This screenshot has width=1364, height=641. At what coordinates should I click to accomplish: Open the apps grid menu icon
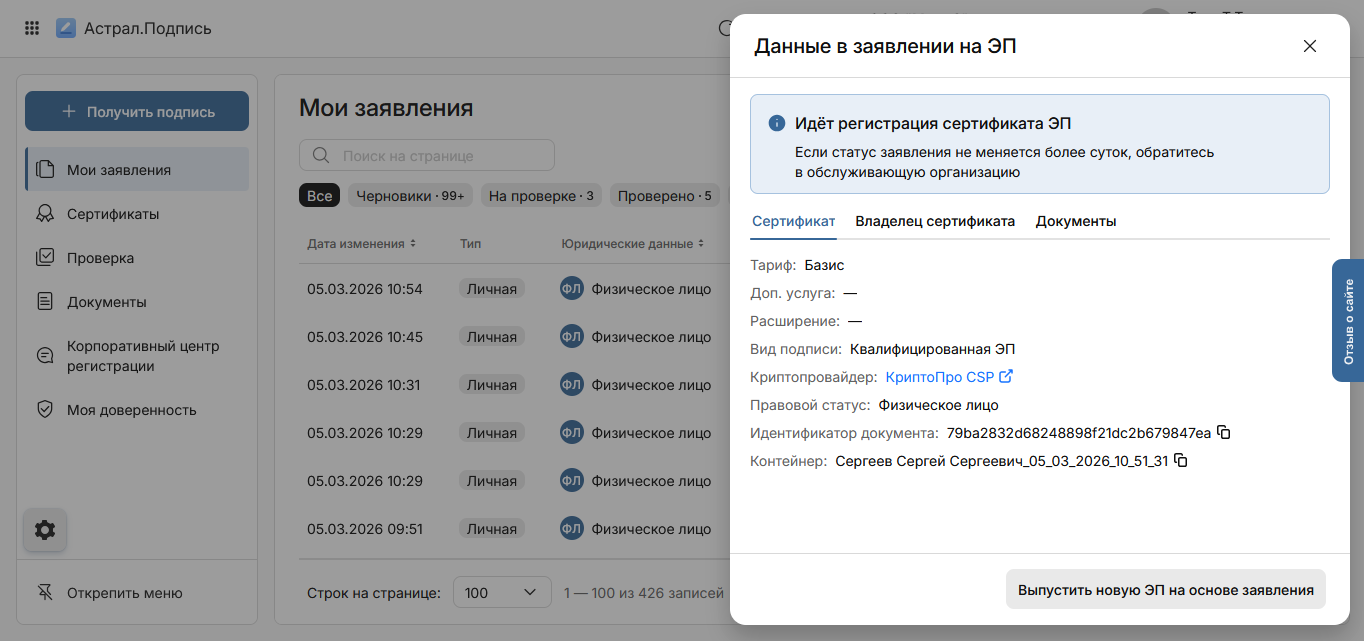click(32, 28)
